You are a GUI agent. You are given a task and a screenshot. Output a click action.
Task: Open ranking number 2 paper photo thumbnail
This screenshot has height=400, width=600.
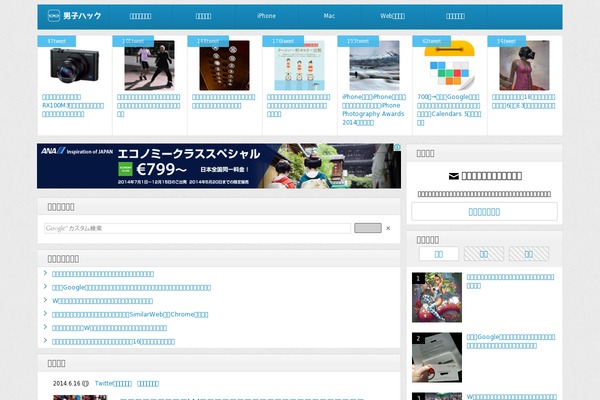pos(437,358)
